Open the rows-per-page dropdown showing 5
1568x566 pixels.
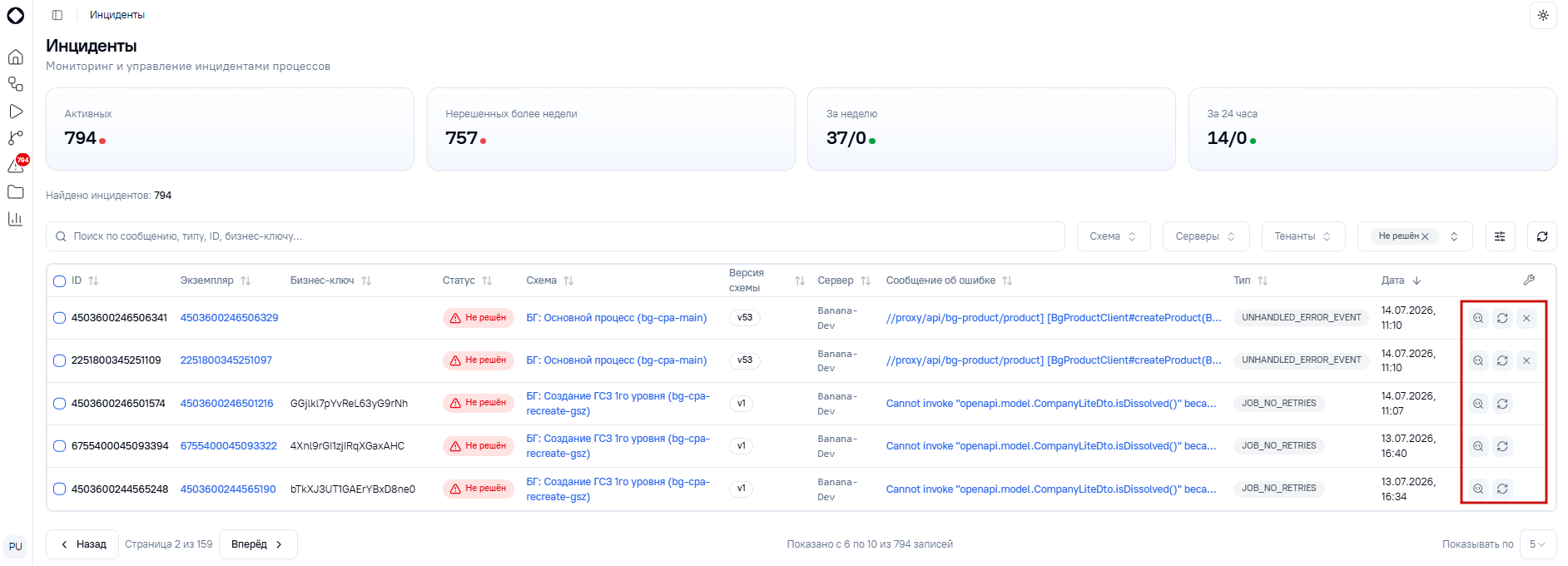pyautogui.click(x=1538, y=544)
